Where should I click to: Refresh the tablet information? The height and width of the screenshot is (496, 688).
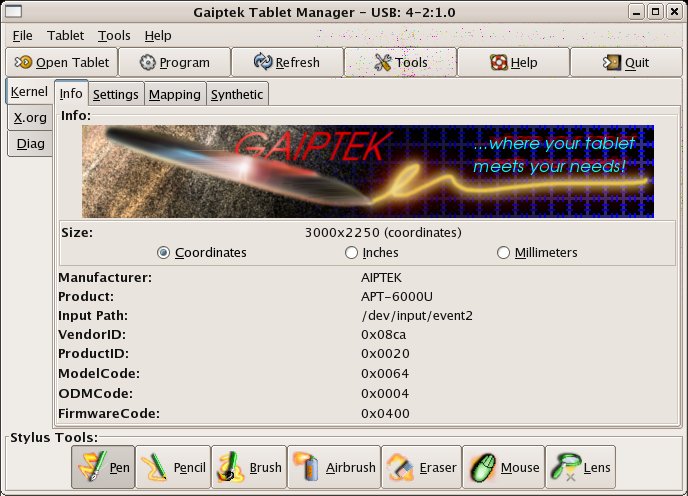click(x=287, y=62)
